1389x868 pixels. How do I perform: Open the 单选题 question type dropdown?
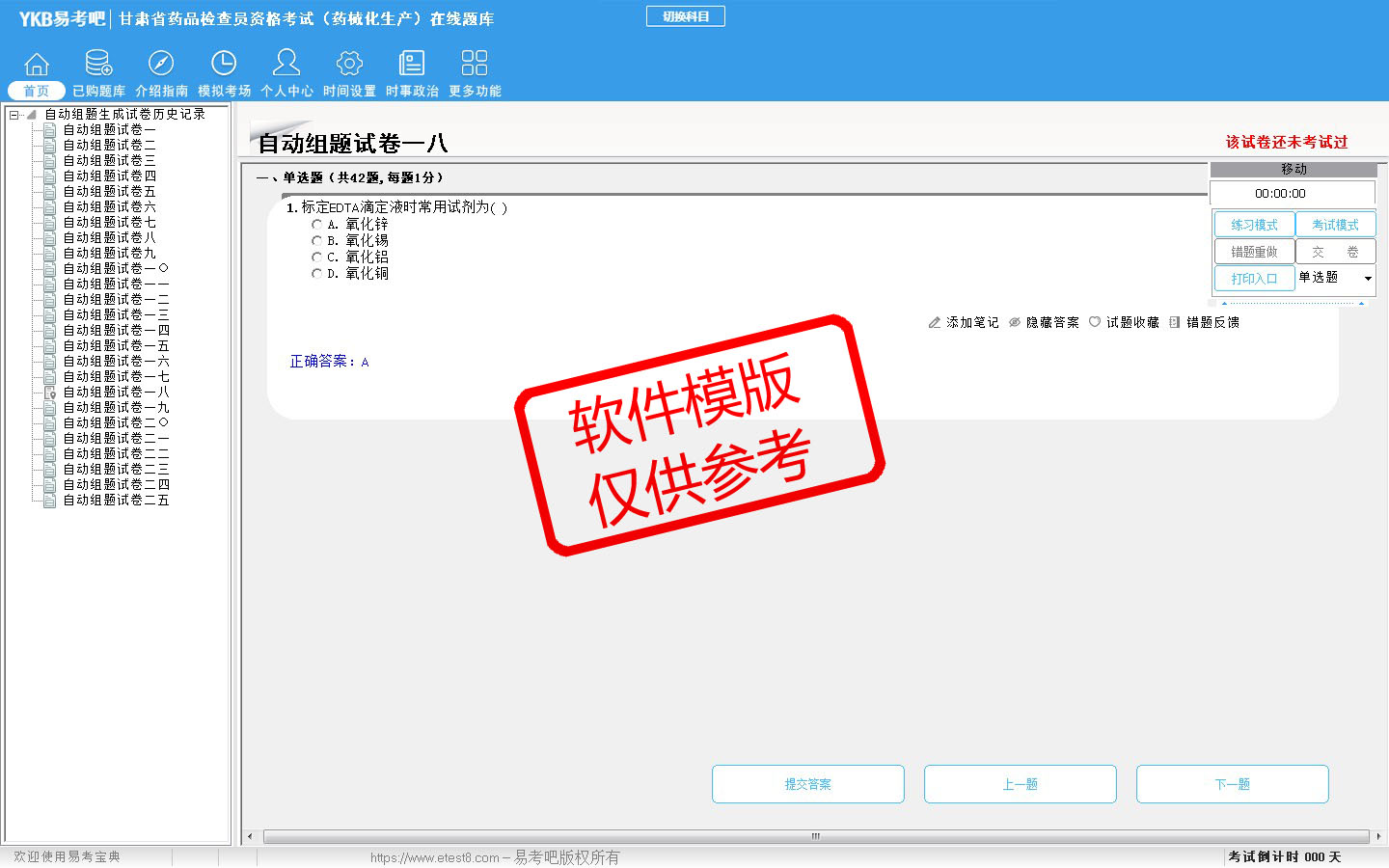pyautogui.click(x=1367, y=279)
